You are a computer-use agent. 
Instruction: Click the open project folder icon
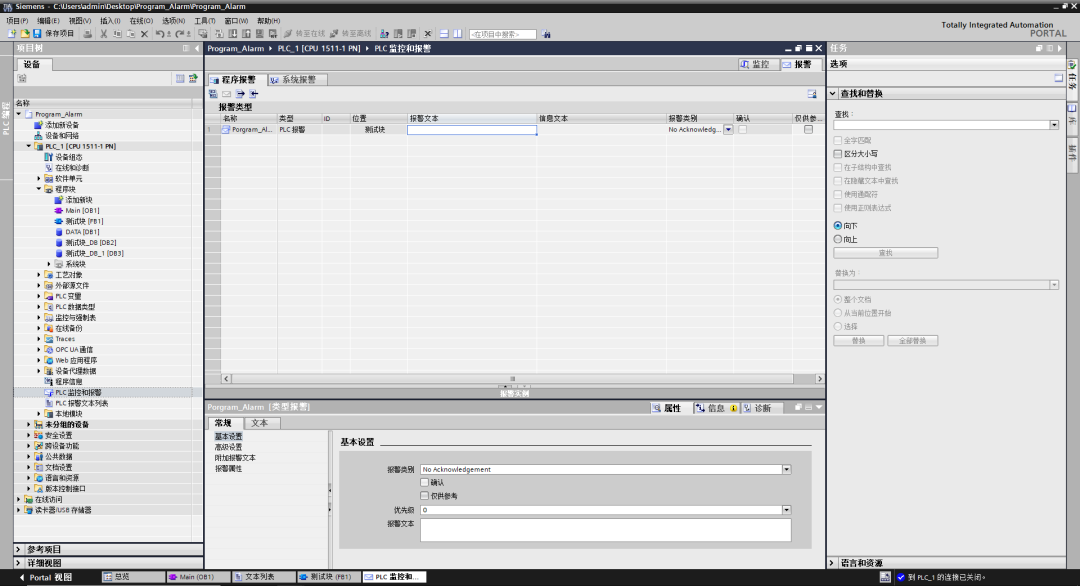click(x=25, y=34)
